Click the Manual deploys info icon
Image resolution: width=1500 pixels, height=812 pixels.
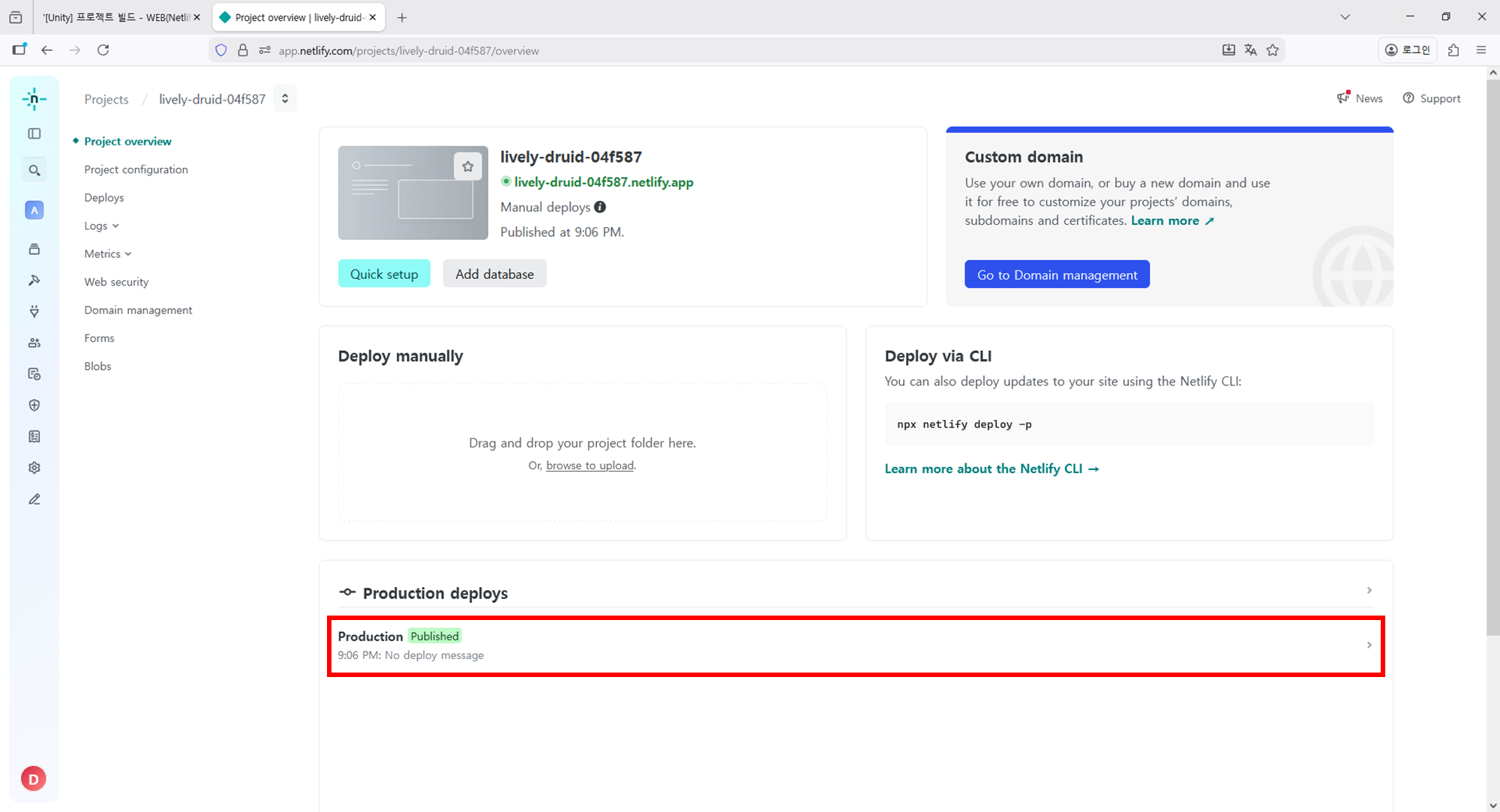[600, 207]
